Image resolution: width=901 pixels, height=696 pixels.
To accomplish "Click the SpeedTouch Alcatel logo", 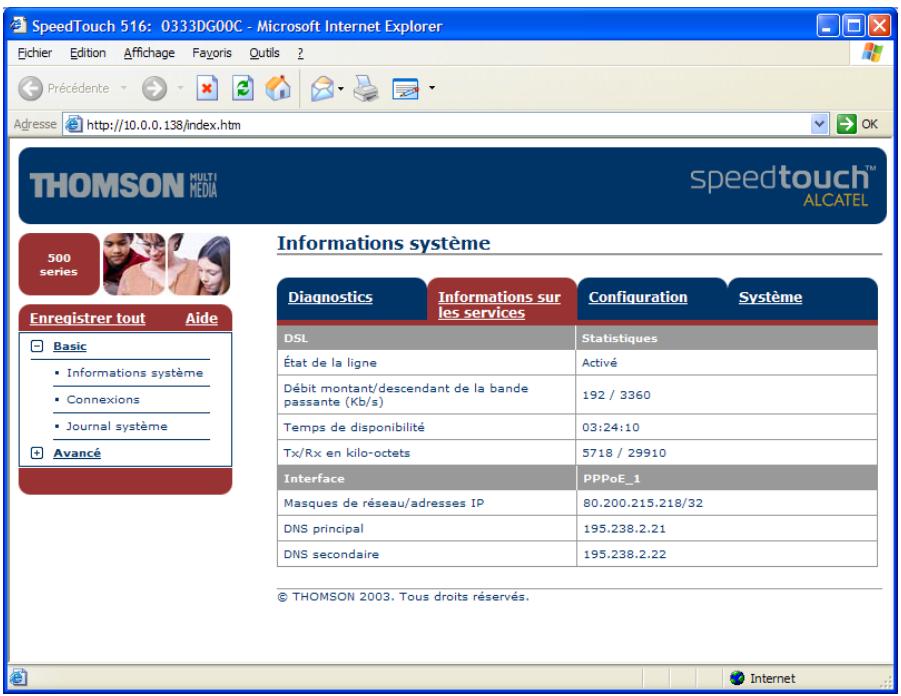I will coord(783,185).
